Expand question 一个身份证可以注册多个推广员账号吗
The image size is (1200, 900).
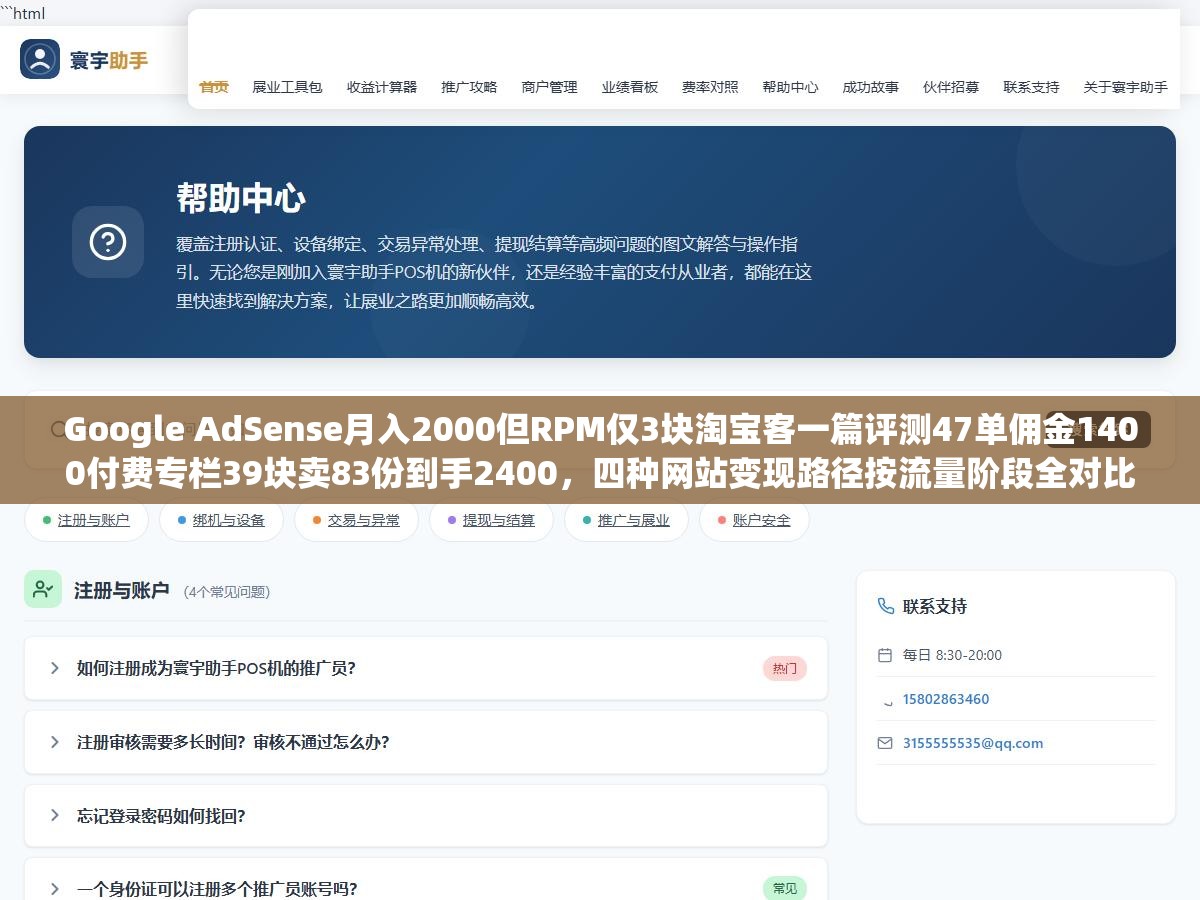(426, 879)
